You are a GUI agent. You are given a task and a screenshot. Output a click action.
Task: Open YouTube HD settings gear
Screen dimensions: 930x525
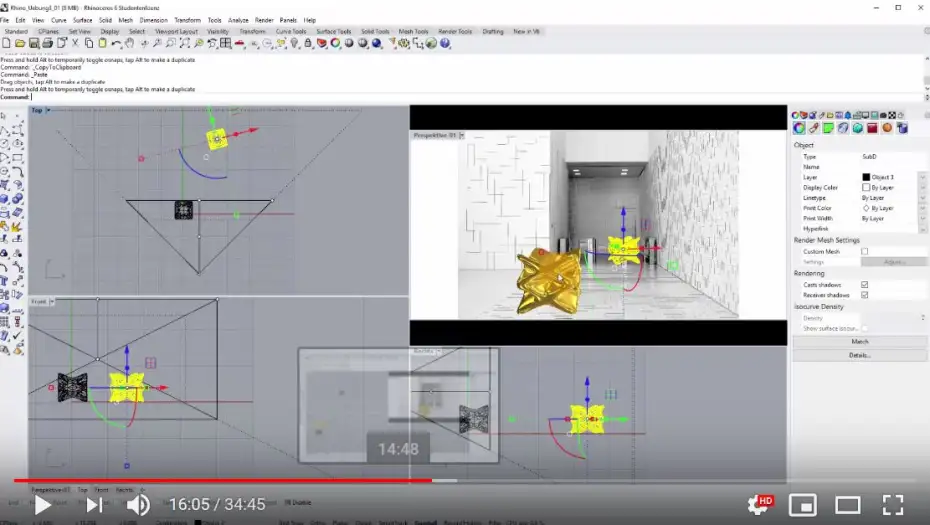tap(760, 505)
